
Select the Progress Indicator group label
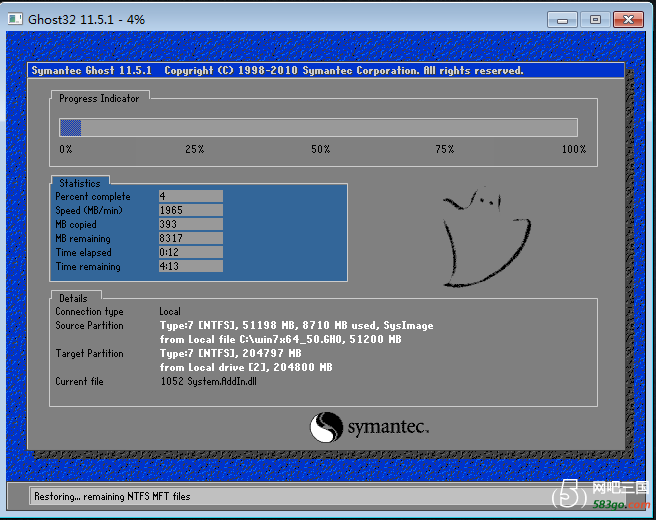pos(99,98)
